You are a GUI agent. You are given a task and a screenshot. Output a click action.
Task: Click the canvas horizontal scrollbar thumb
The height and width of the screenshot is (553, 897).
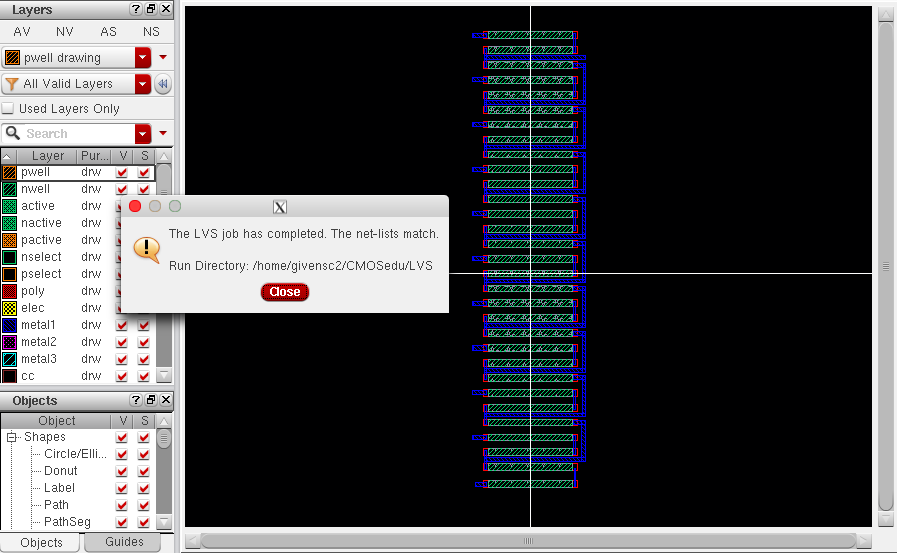528,541
